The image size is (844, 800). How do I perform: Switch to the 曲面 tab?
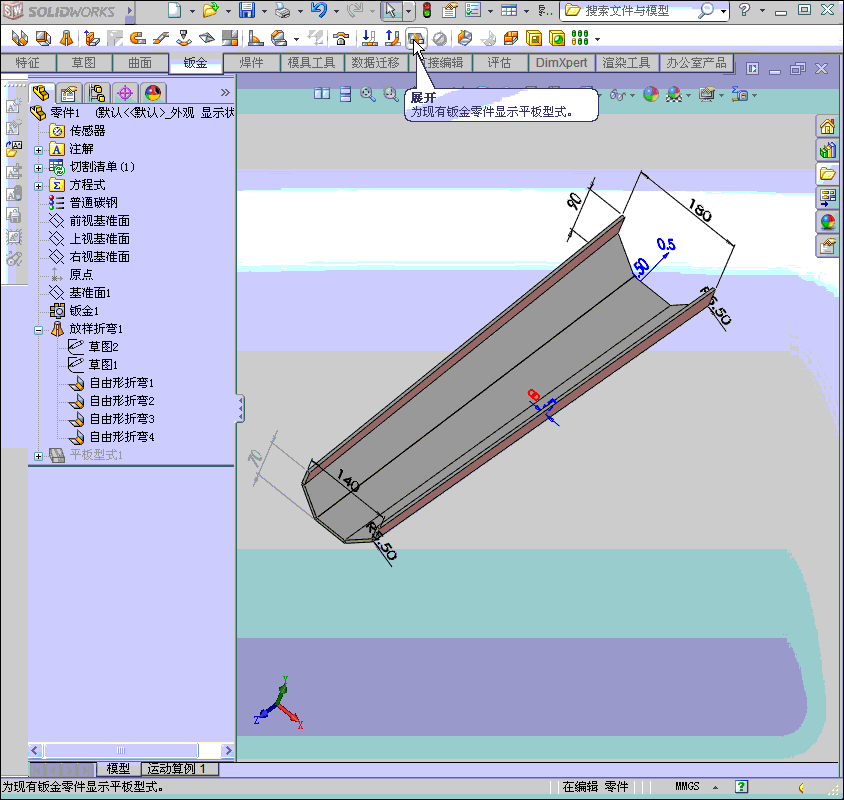coord(140,63)
